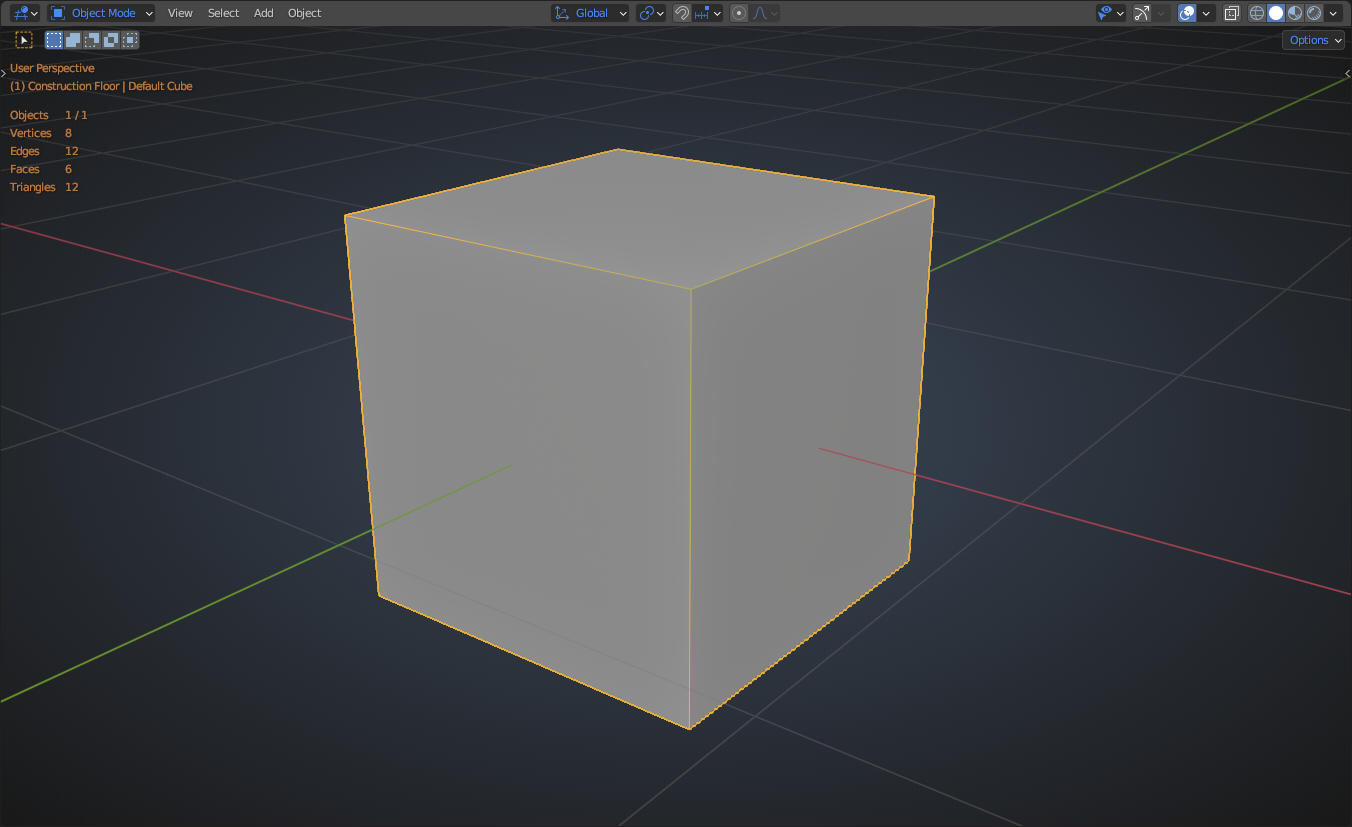Switch to wireframe shading

[x=1257, y=13]
